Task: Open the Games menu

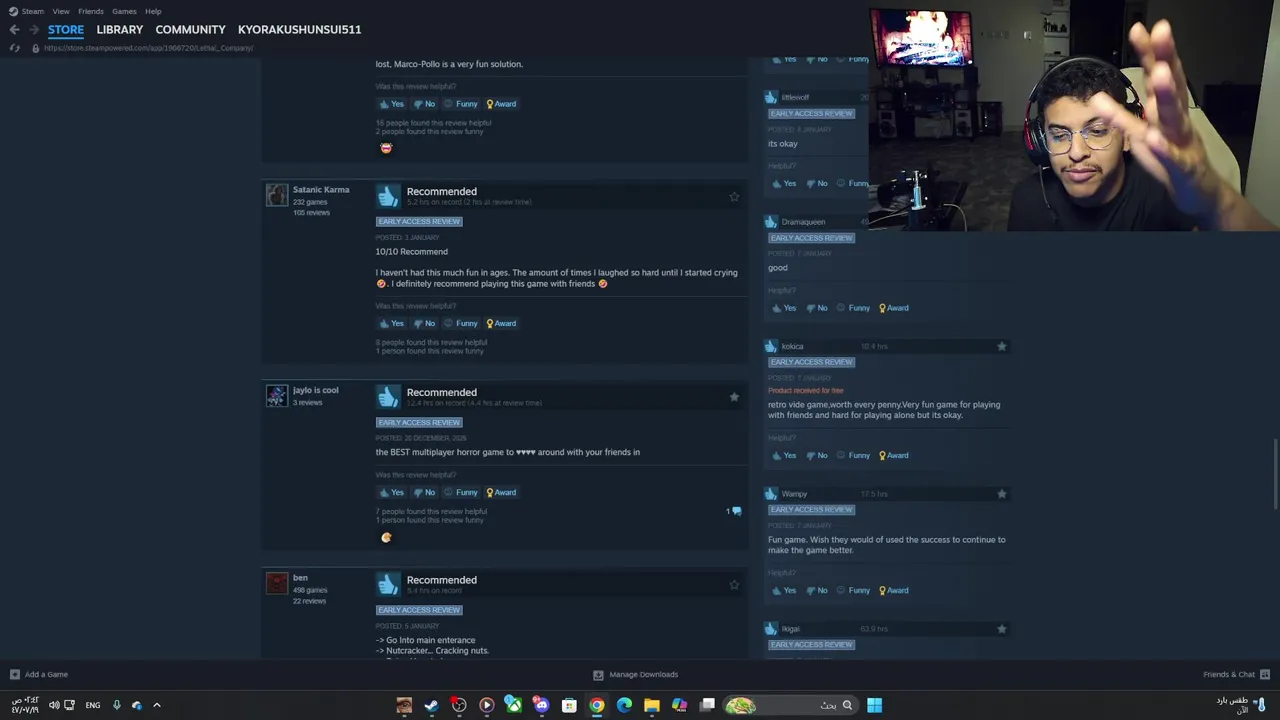Action: [124, 11]
